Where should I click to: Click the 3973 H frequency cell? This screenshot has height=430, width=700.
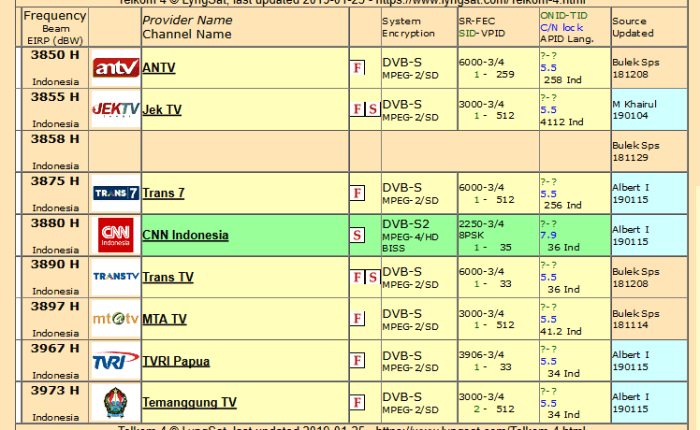pyautogui.click(x=55, y=403)
